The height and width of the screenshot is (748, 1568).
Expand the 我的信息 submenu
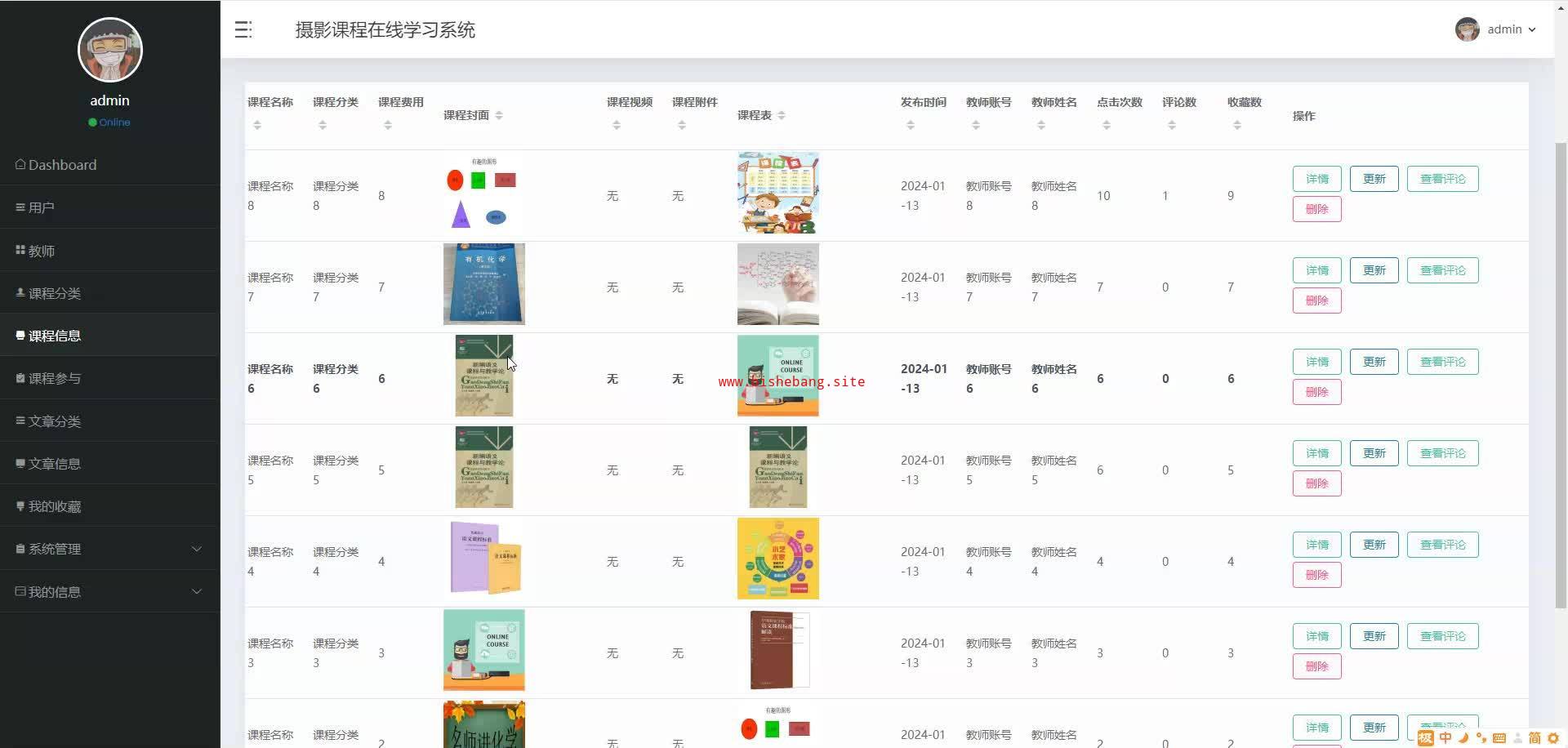tap(110, 591)
